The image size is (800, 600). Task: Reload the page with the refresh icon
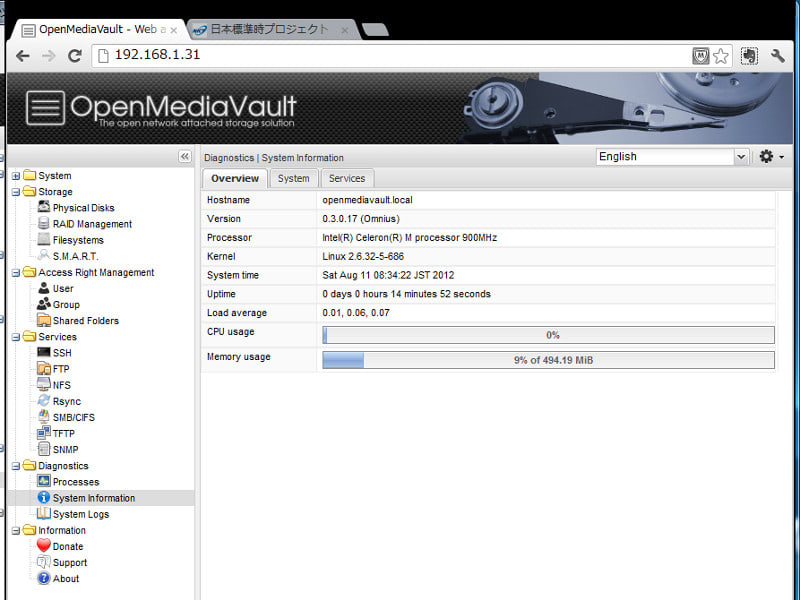click(75, 56)
